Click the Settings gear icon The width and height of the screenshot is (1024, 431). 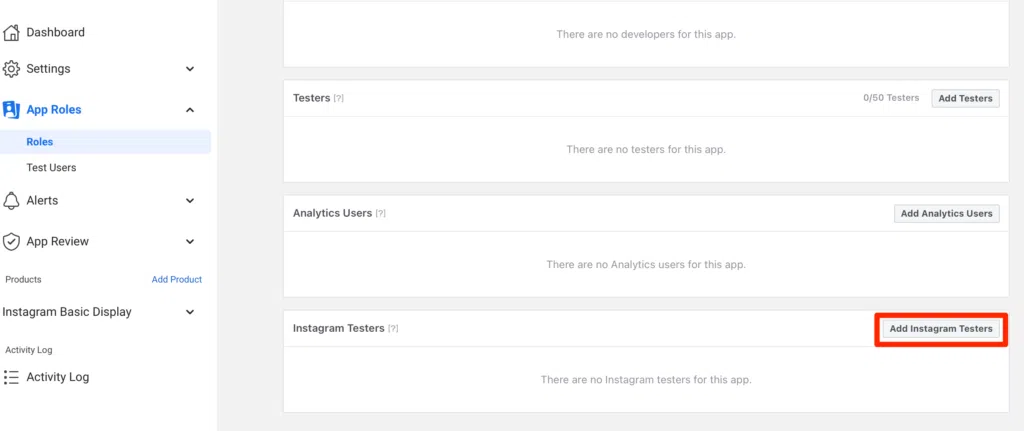(x=11, y=69)
